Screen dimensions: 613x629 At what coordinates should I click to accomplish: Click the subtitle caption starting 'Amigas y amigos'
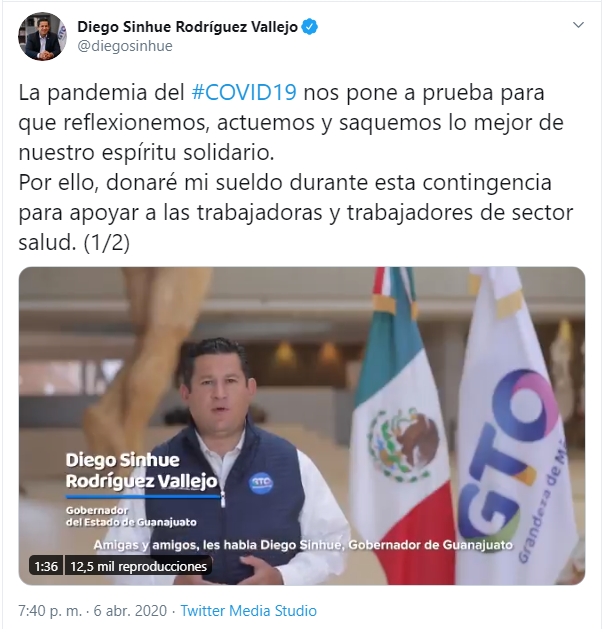(303, 545)
